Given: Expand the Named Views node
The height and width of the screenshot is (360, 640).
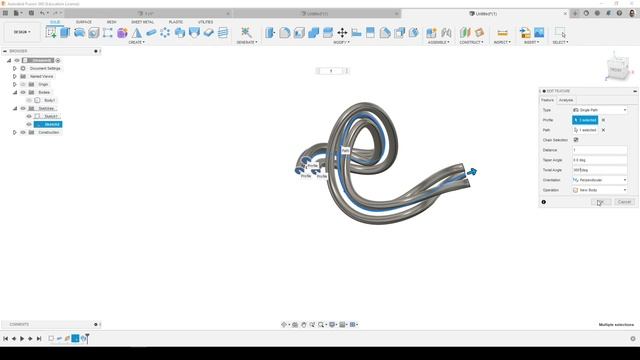Looking at the screenshot, I should (x=15, y=76).
